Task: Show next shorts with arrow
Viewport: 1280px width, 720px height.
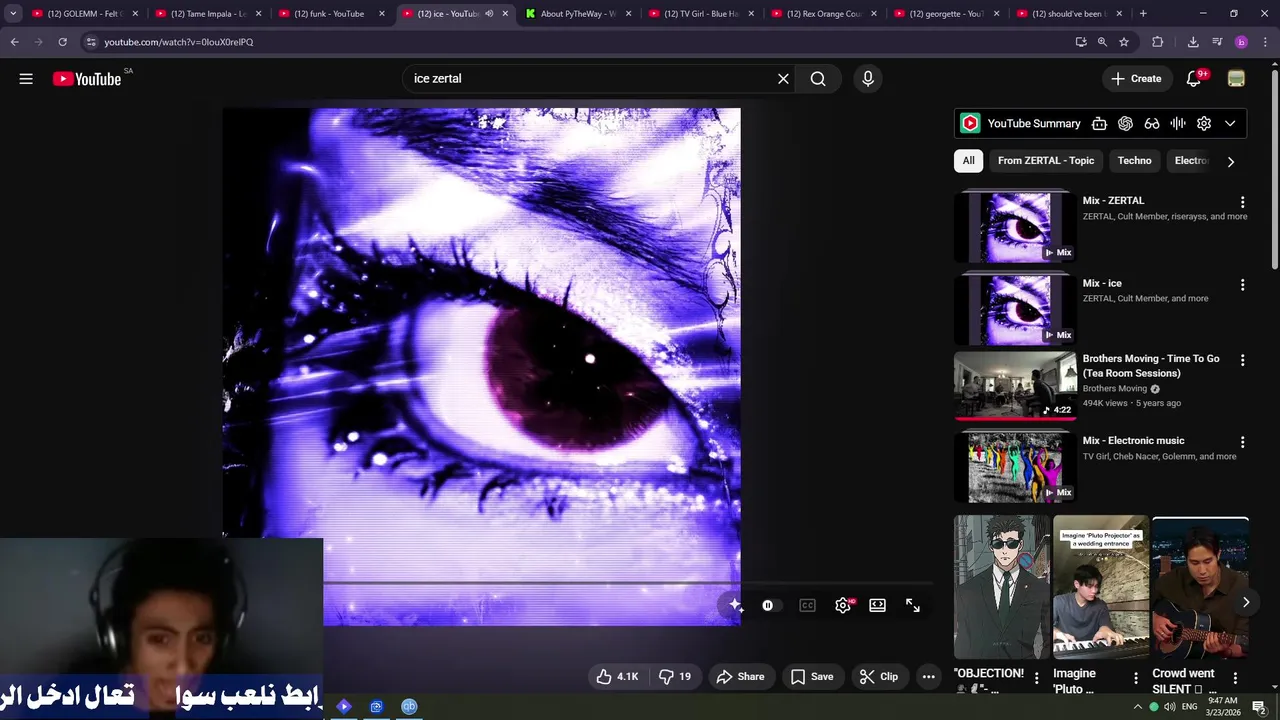Action: click(1245, 602)
